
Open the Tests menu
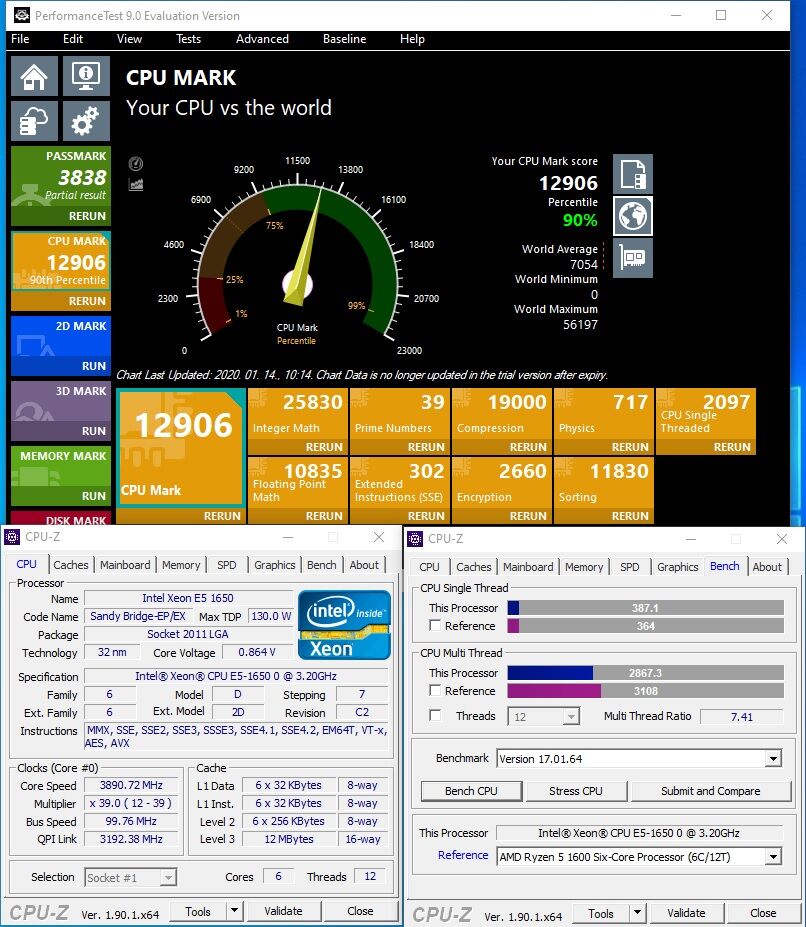coord(189,39)
